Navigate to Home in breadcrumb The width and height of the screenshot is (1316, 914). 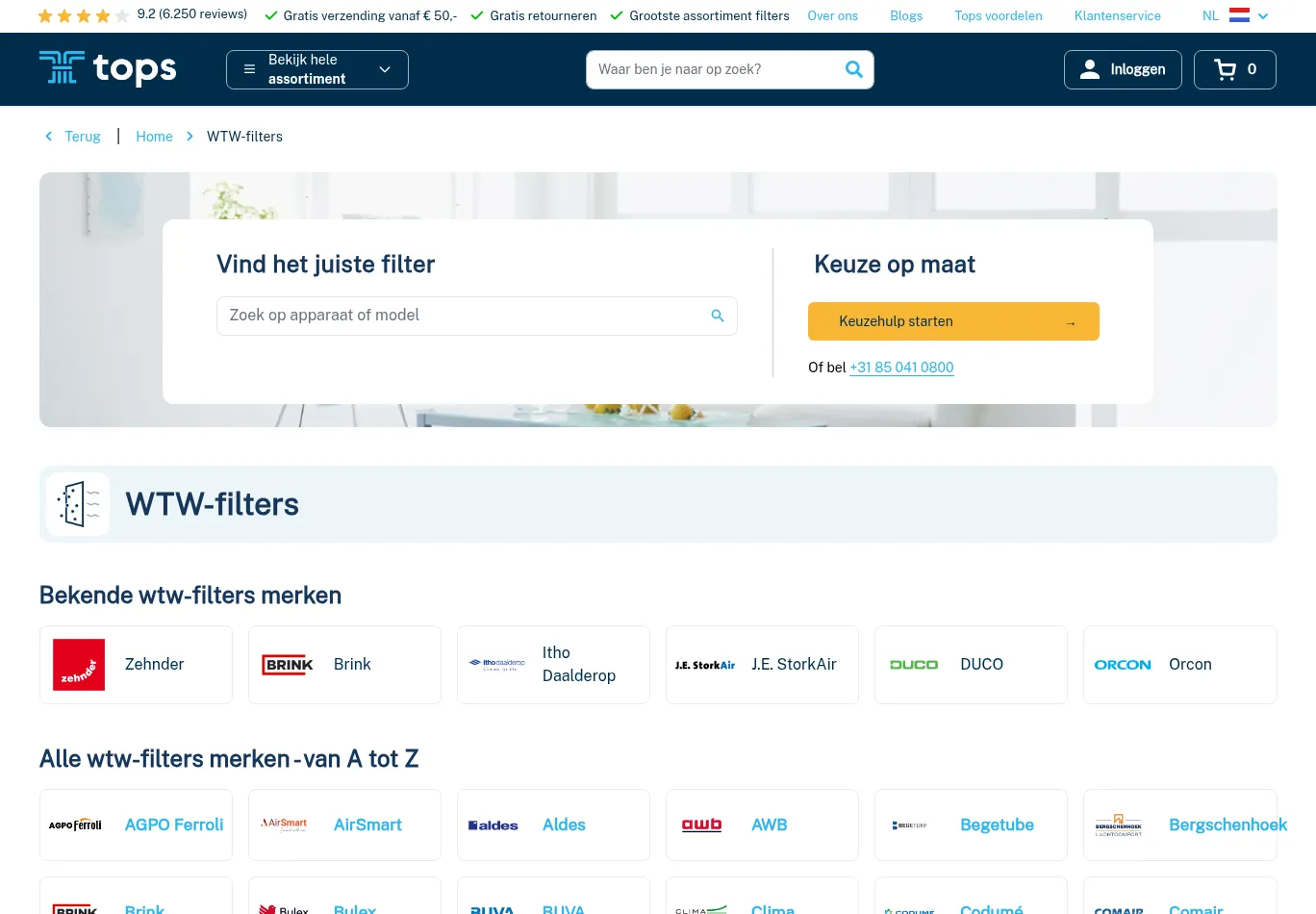(x=154, y=137)
